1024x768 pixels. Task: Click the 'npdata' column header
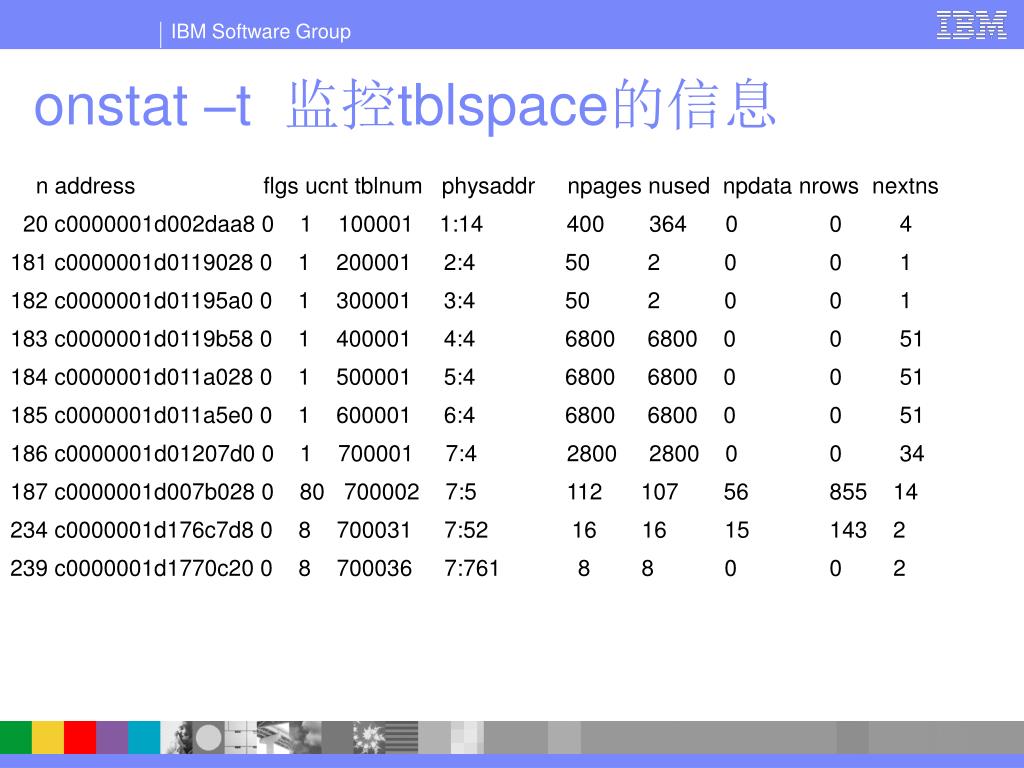pos(757,187)
